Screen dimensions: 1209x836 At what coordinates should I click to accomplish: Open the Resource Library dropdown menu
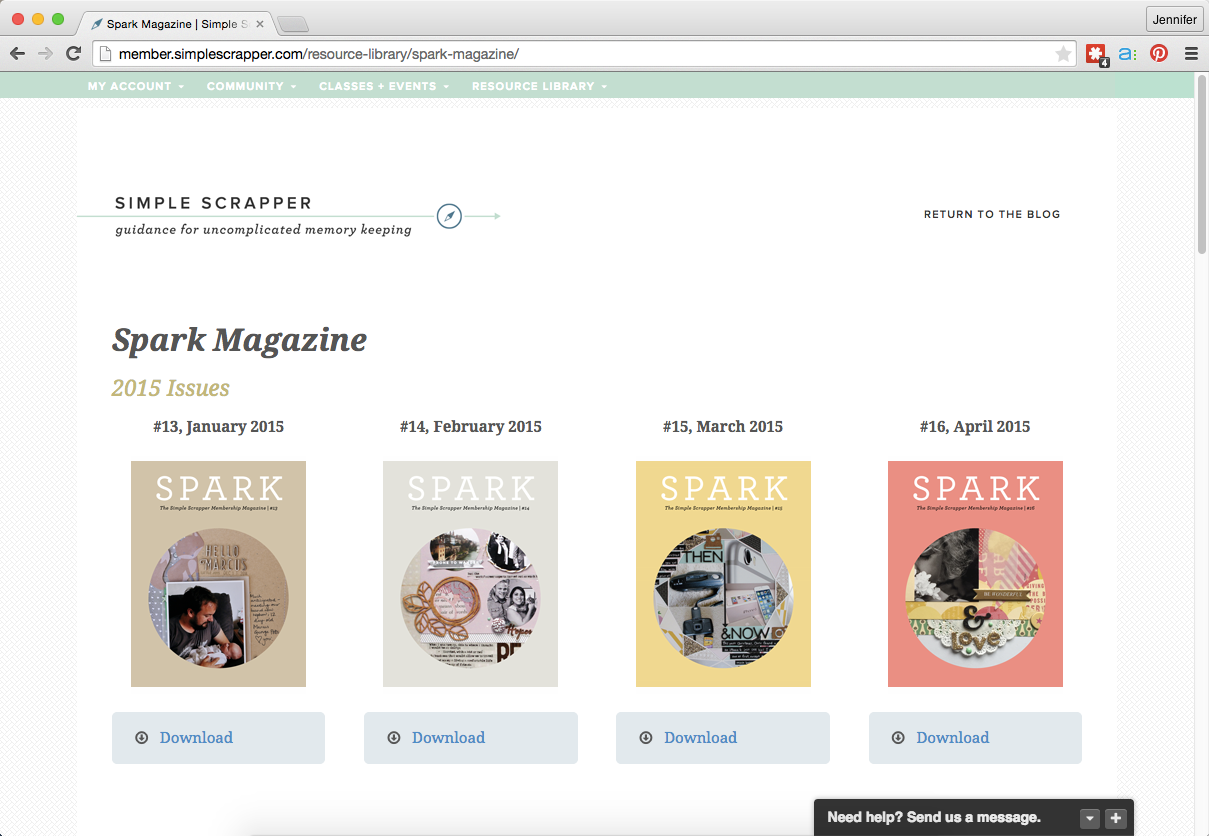tap(539, 86)
